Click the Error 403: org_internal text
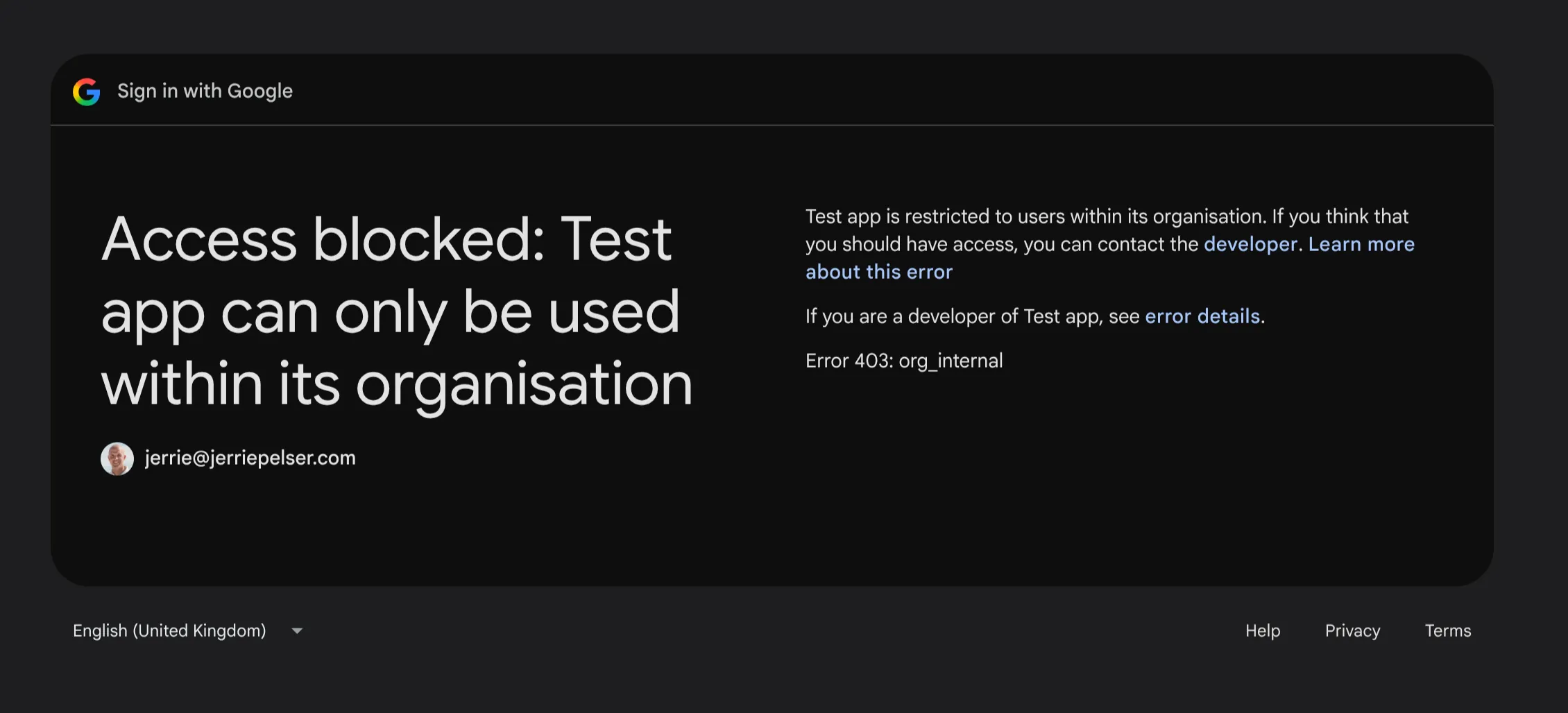Screen dimensions: 1568x713 point(904,361)
